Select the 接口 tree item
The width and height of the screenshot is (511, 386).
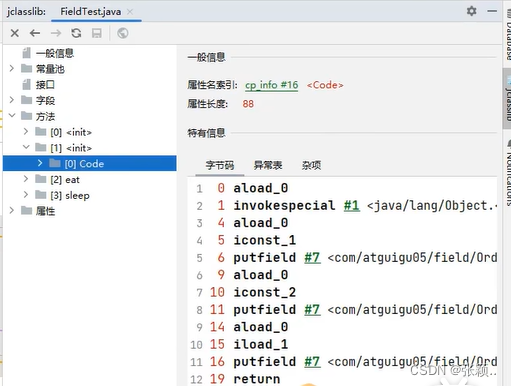[45, 85]
